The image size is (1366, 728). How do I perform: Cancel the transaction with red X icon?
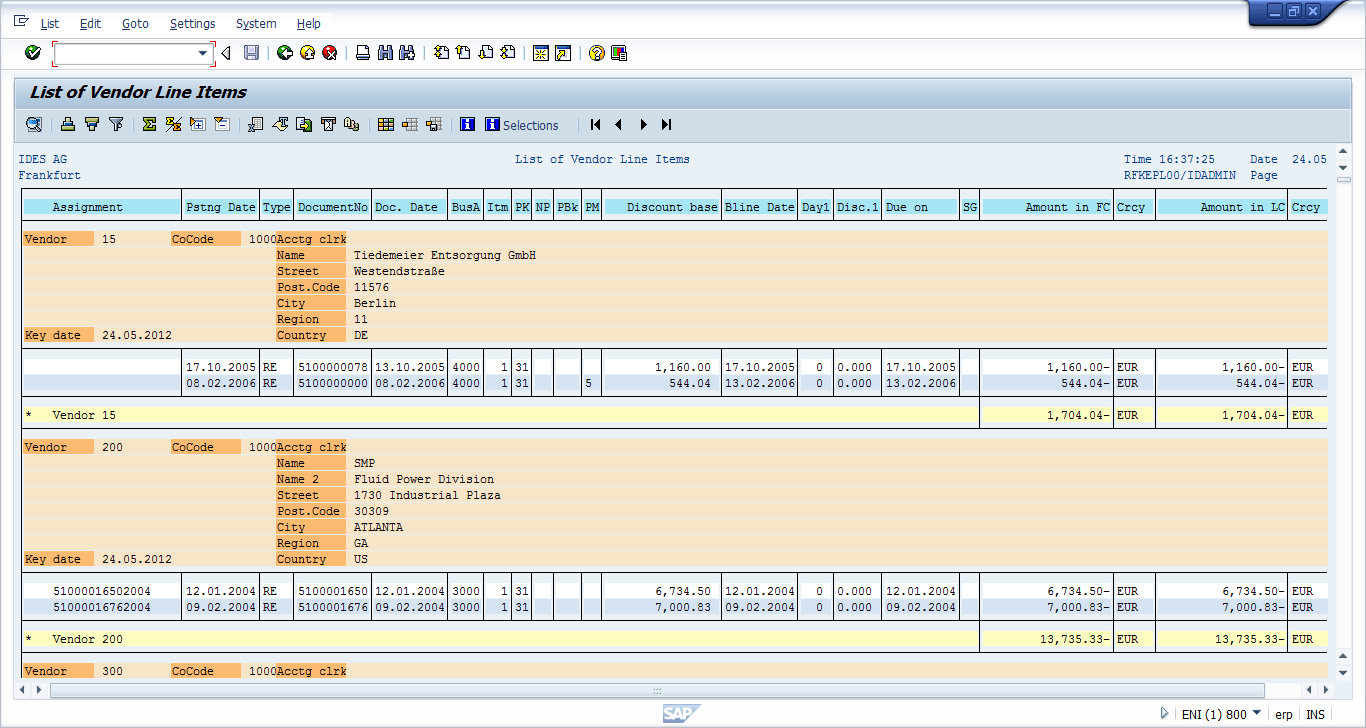tap(329, 53)
